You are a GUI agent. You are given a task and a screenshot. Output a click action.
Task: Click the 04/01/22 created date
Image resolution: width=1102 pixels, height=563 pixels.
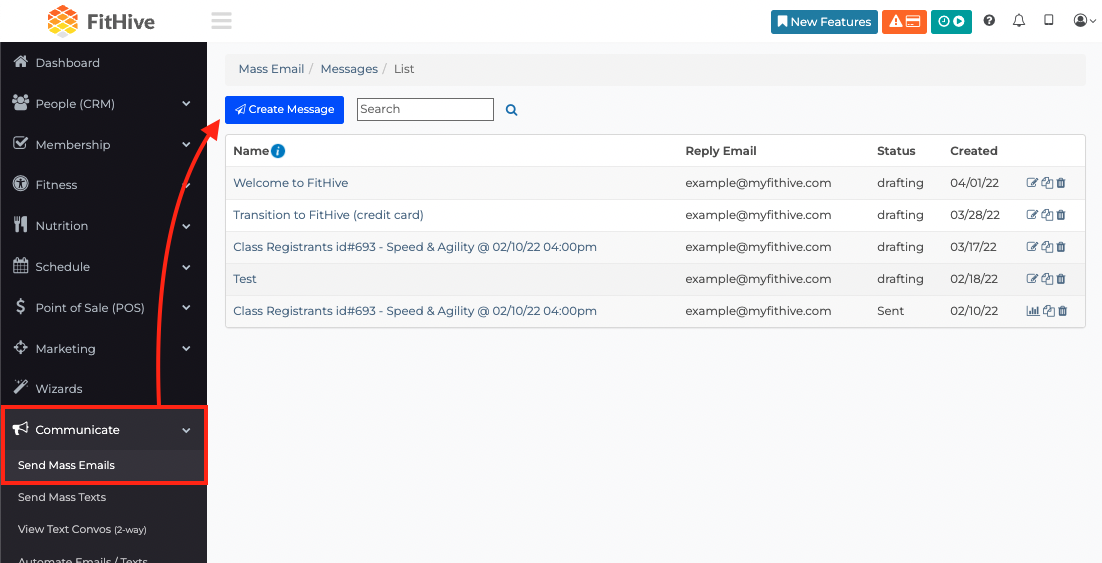click(x=974, y=183)
